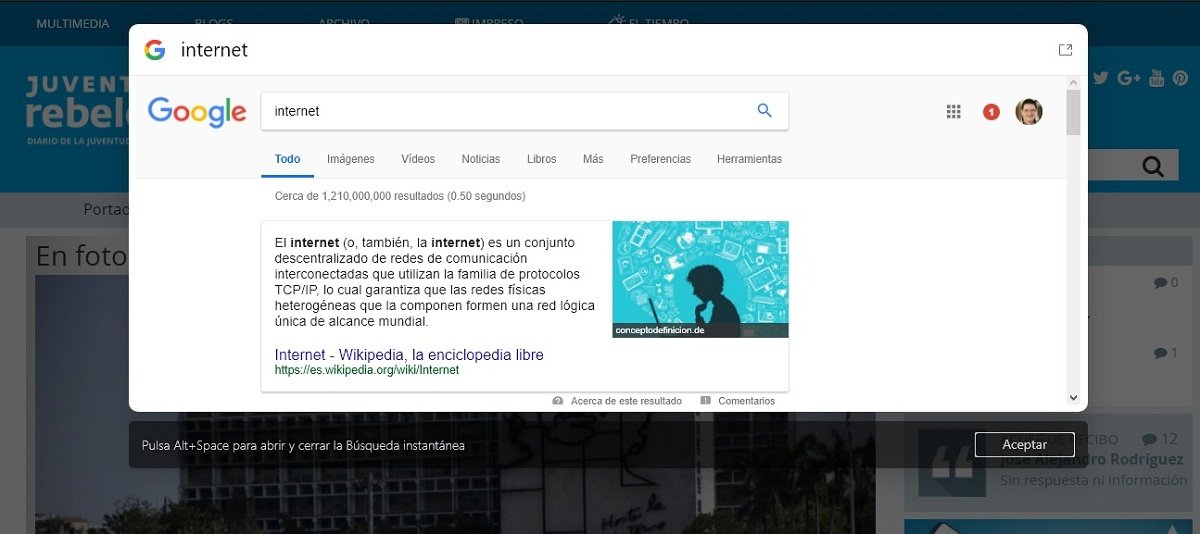Open Juventud Rebelde Pinterest icon
Viewport: 1200px width, 534px height.
[1182, 77]
